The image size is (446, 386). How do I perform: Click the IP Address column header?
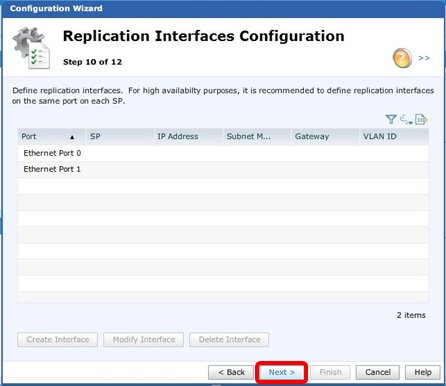(189, 136)
